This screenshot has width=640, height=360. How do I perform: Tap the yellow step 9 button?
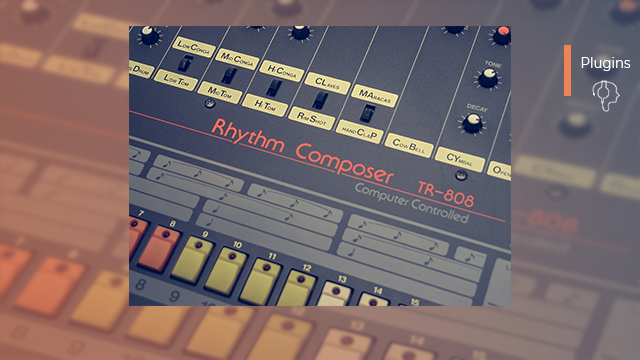pyautogui.click(x=193, y=260)
